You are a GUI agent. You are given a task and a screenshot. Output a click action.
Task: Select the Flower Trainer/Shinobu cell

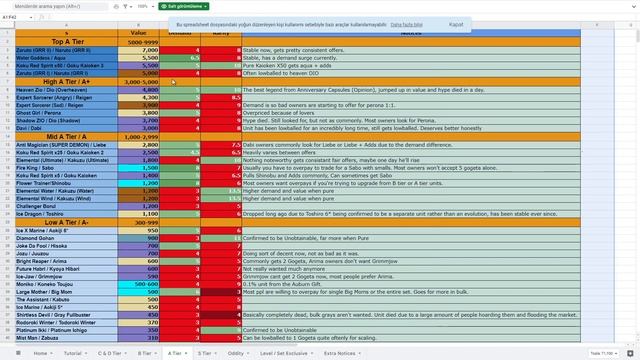click(67, 183)
